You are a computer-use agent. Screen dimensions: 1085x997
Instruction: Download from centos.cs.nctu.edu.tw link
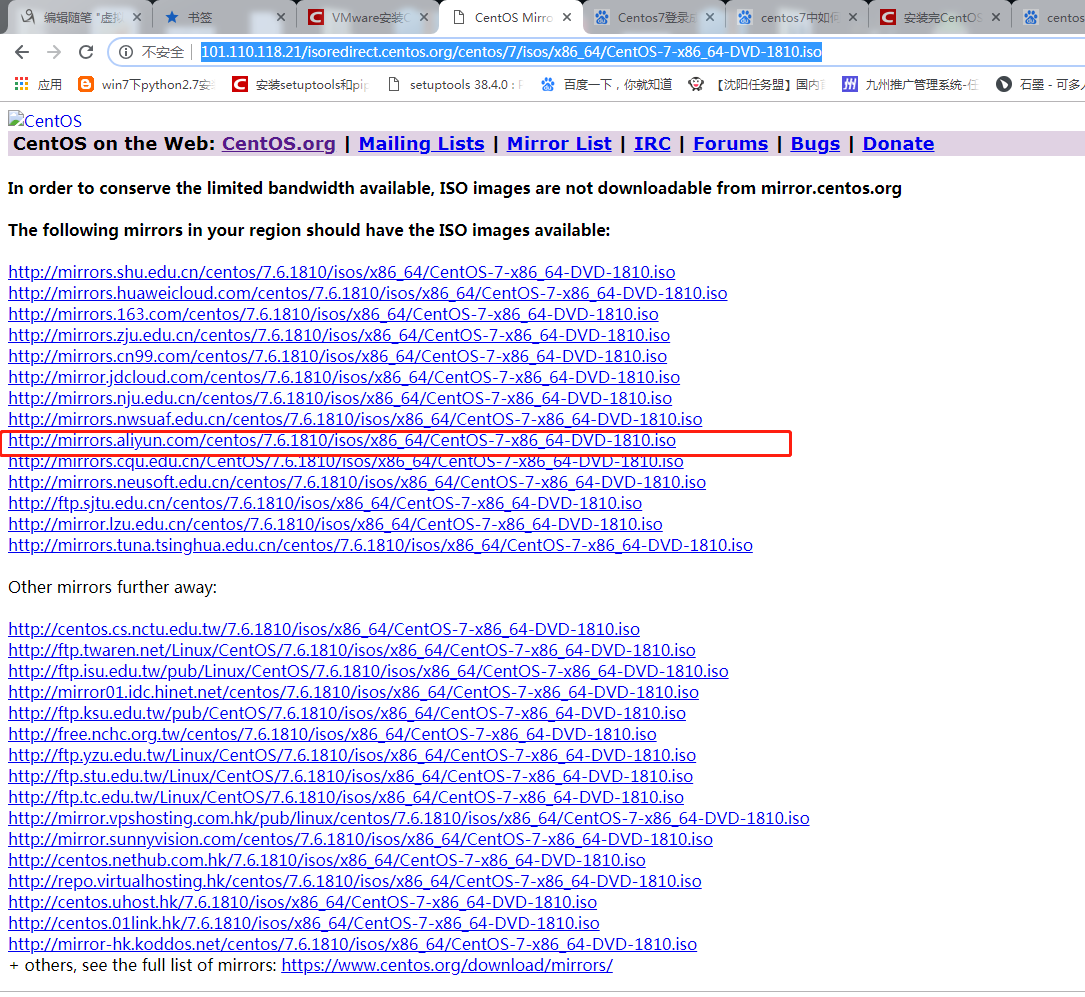pyautogui.click(x=324, y=629)
